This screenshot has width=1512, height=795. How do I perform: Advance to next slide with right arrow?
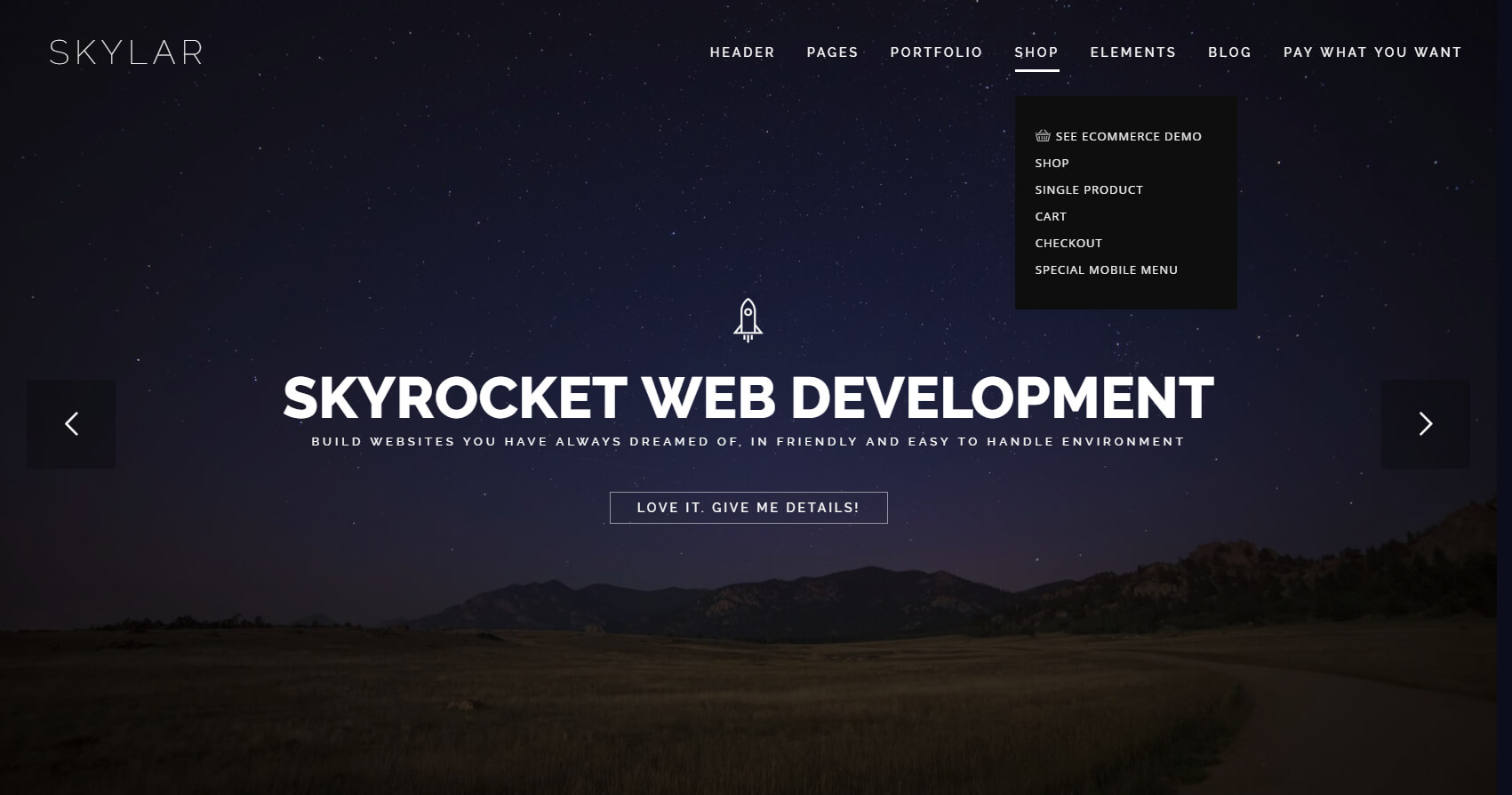1425,424
